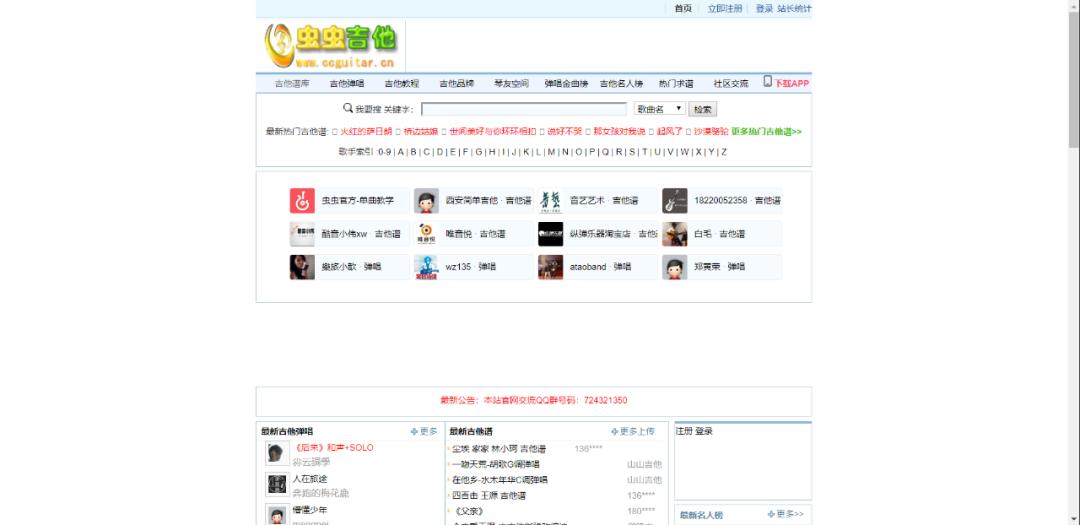Open ataoband avatar photo
The height and width of the screenshot is (525, 1080).
pyautogui.click(x=550, y=267)
